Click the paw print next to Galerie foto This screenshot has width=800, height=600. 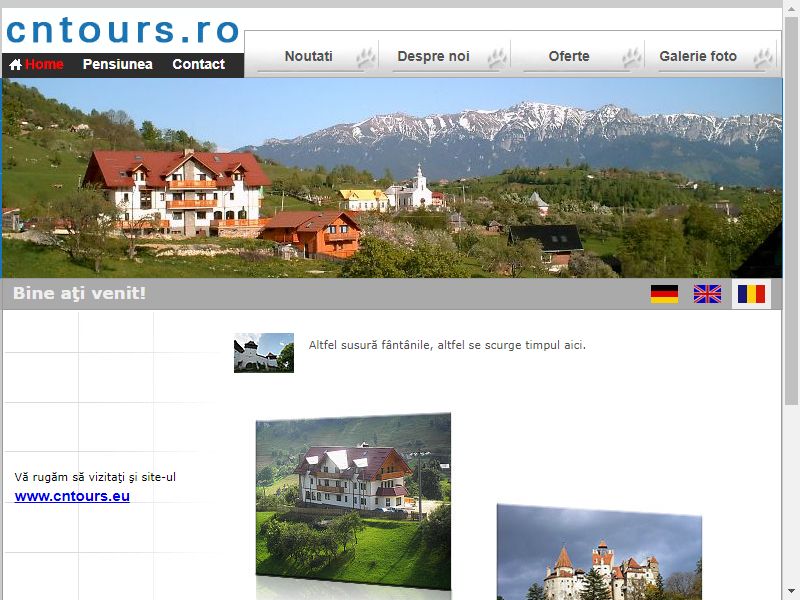(763, 58)
